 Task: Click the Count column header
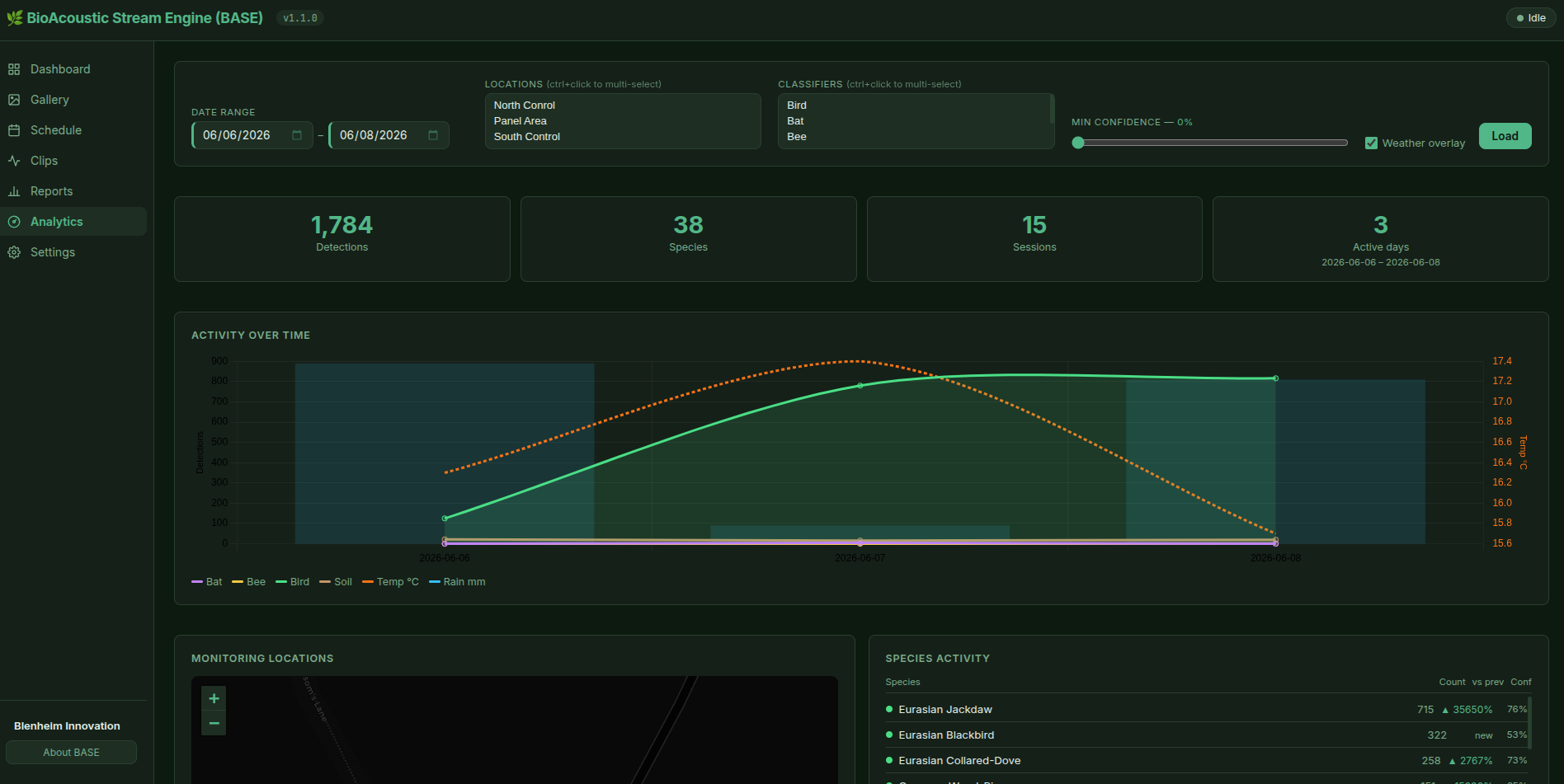coord(1452,682)
